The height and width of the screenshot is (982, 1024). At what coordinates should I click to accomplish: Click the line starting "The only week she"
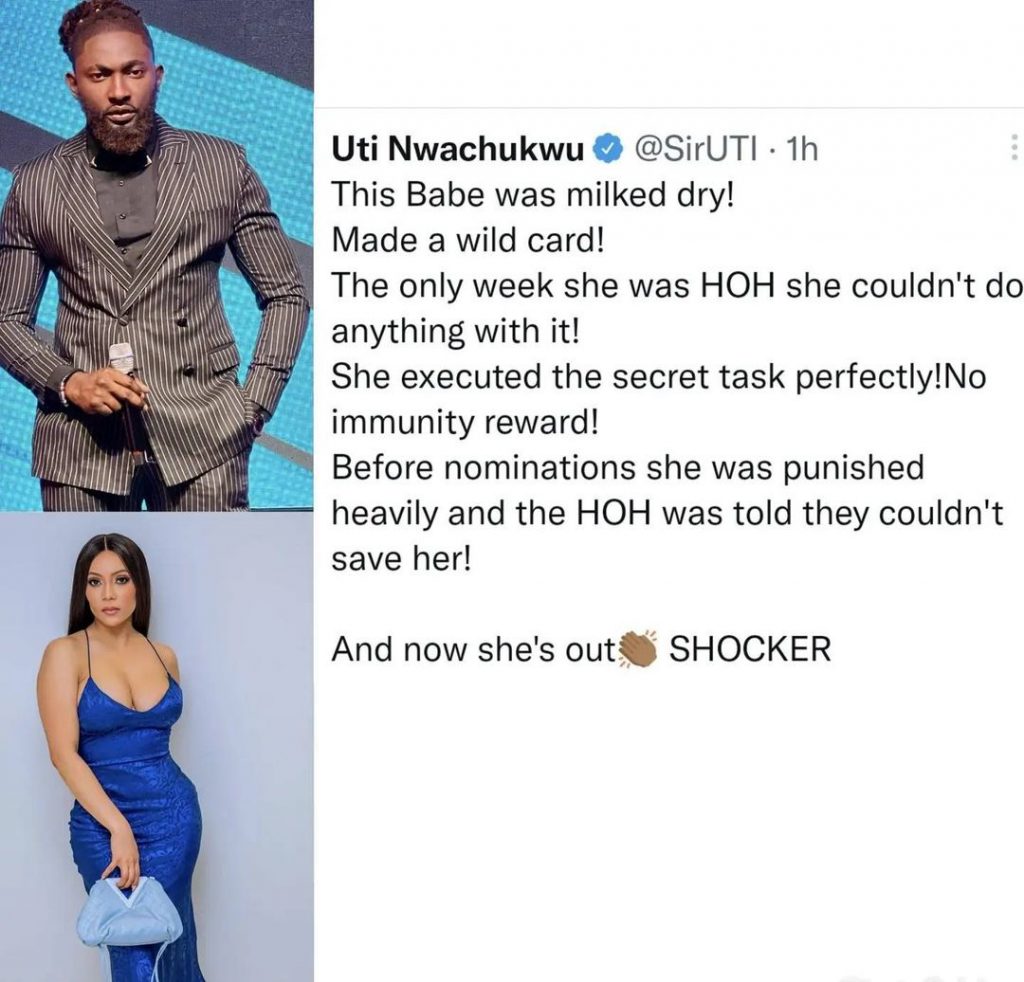(676, 286)
